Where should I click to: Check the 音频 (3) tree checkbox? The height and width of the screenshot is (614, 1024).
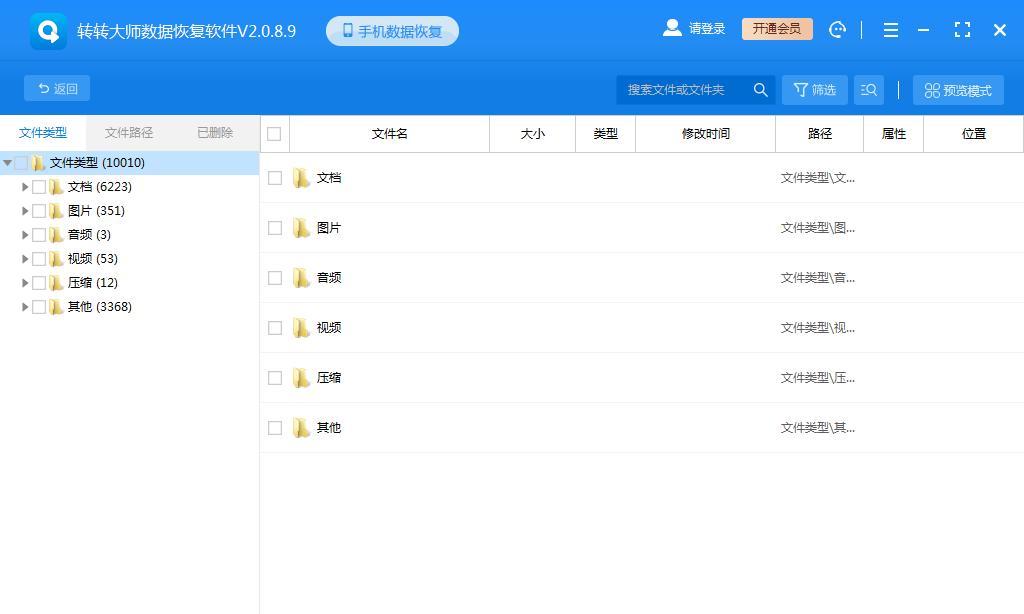39,234
